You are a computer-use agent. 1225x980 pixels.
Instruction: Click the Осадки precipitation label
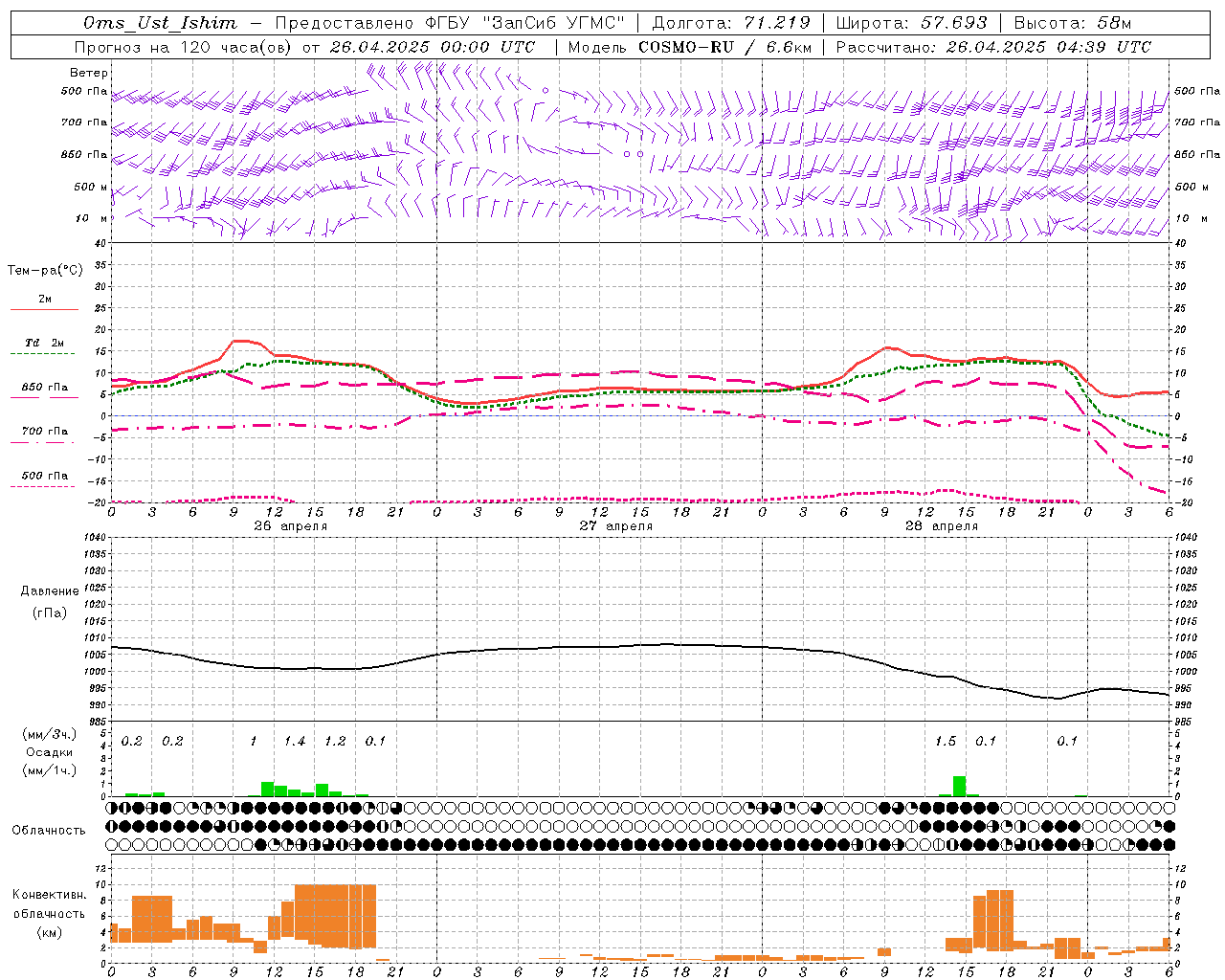(50, 752)
